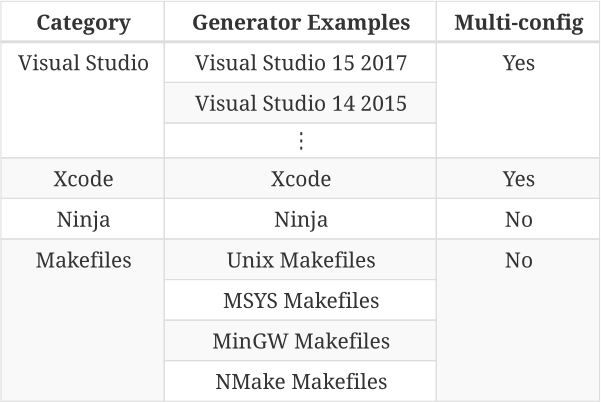The image size is (601, 403).
Task: Click the Multi-config column header
Action: 518,22
